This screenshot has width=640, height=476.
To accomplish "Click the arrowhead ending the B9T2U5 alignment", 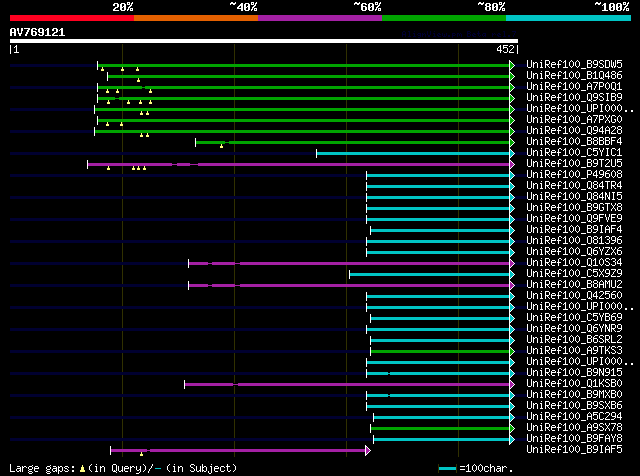I will [x=513, y=164].
